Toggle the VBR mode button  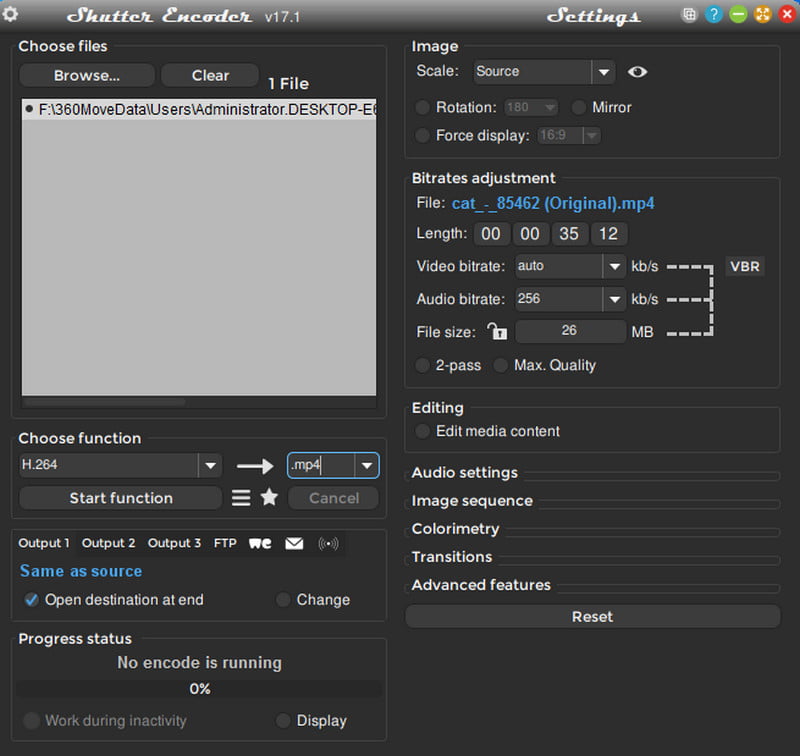pos(744,266)
